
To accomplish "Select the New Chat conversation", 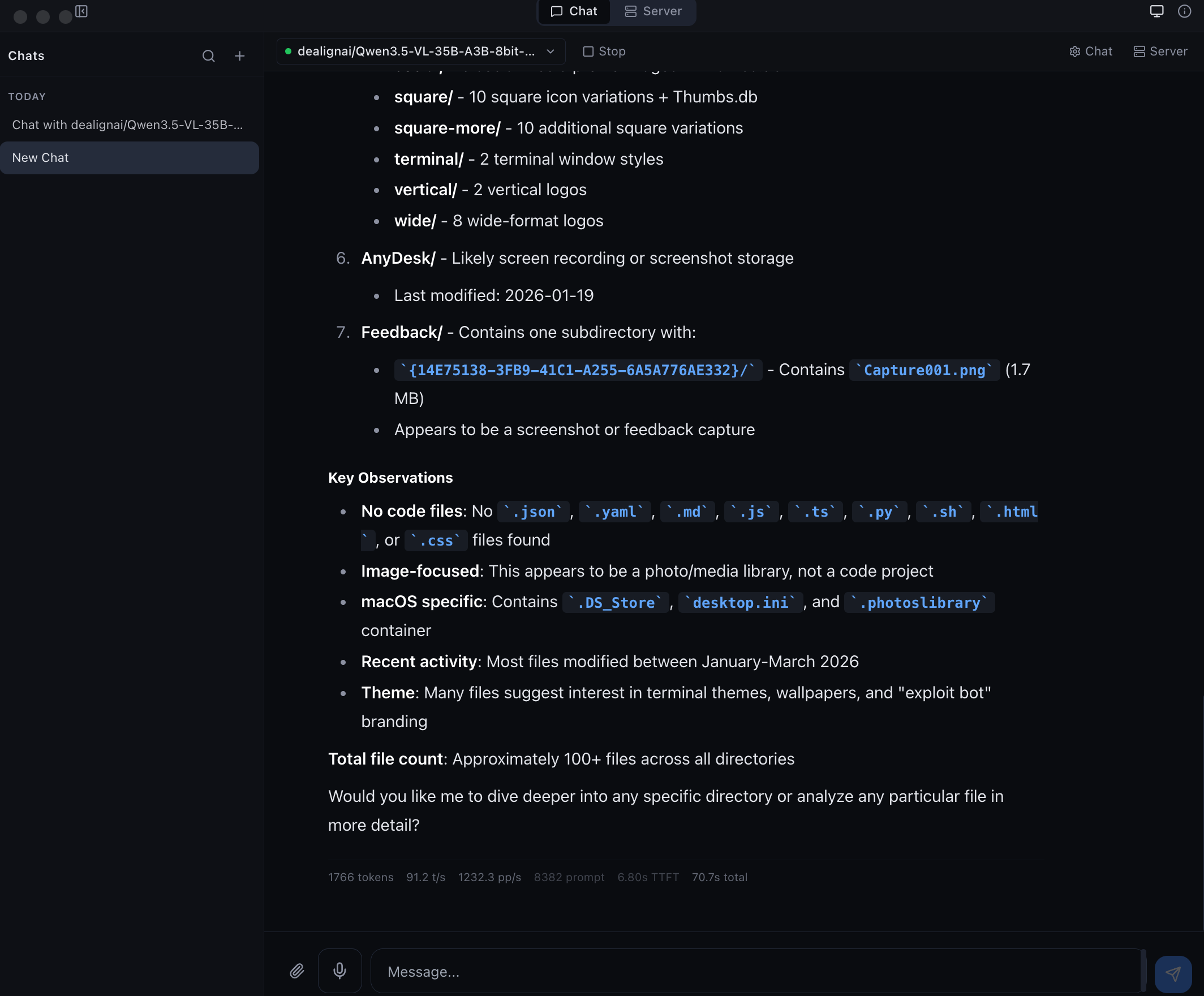I will (x=130, y=158).
